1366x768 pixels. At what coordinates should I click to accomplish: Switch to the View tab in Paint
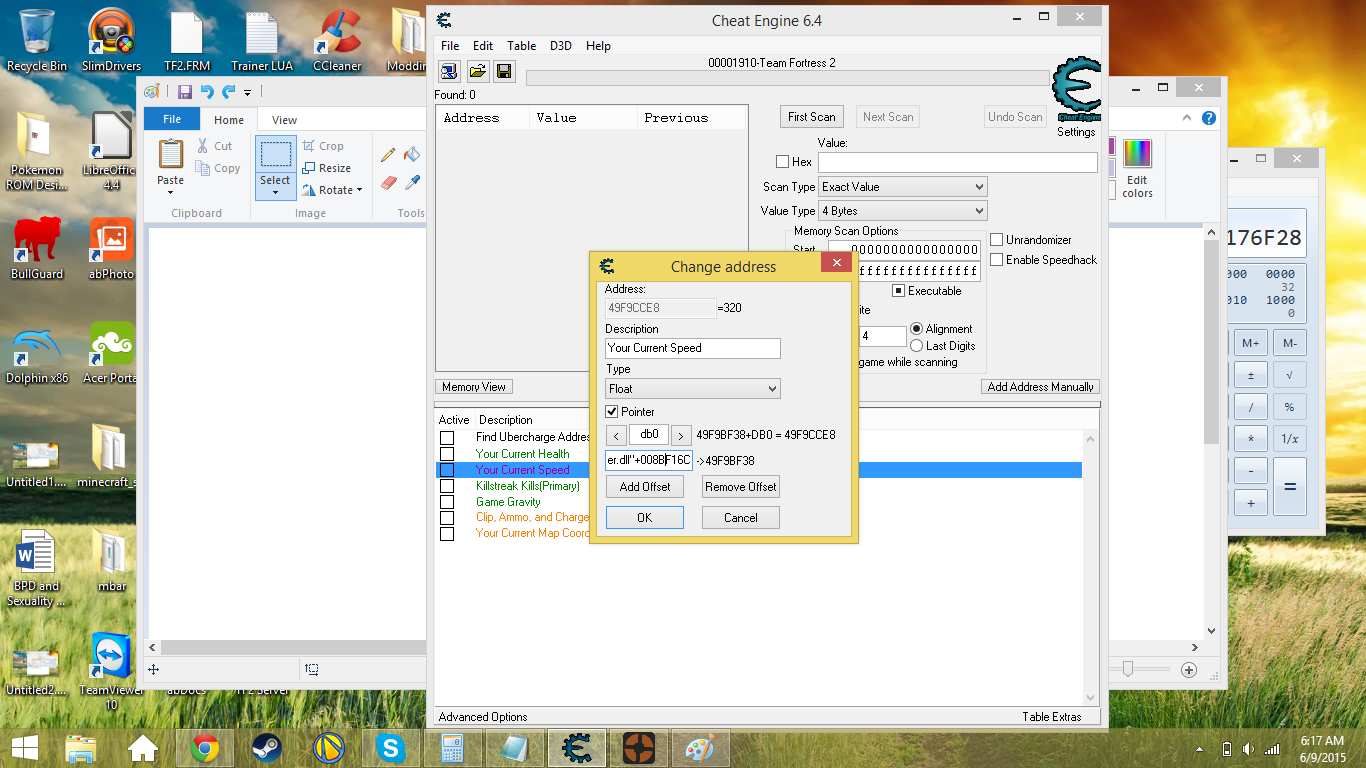tap(284, 120)
